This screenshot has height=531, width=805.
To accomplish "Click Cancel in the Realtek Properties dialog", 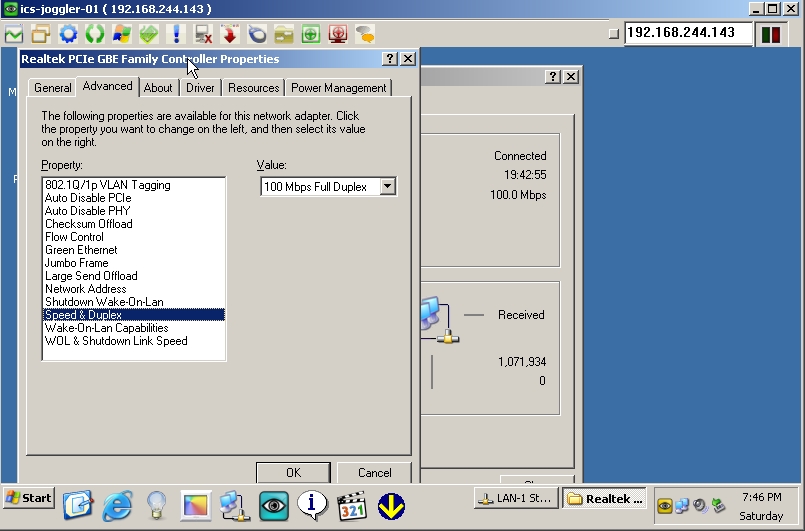I will pyautogui.click(x=374, y=472).
